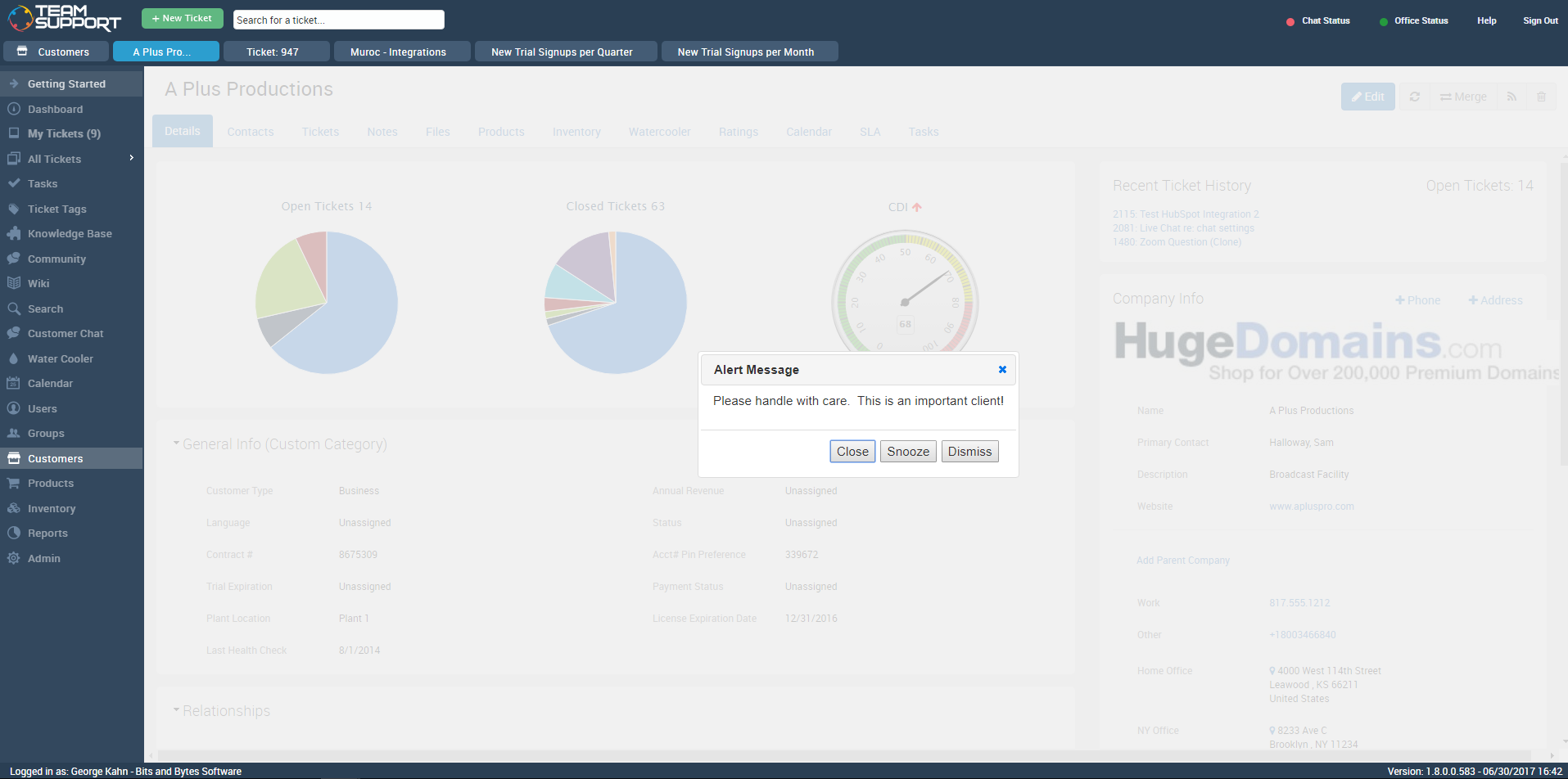Click the horizontal scrollbar at bottom
Image resolution: width=1568 pixels, height=779 pixels.
pos(843,755)
